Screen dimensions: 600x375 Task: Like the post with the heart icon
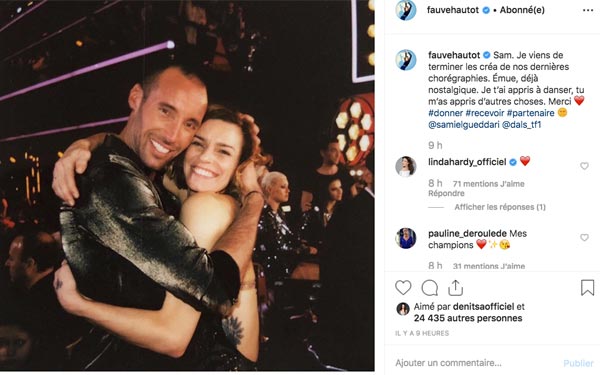tap(403, 287)
